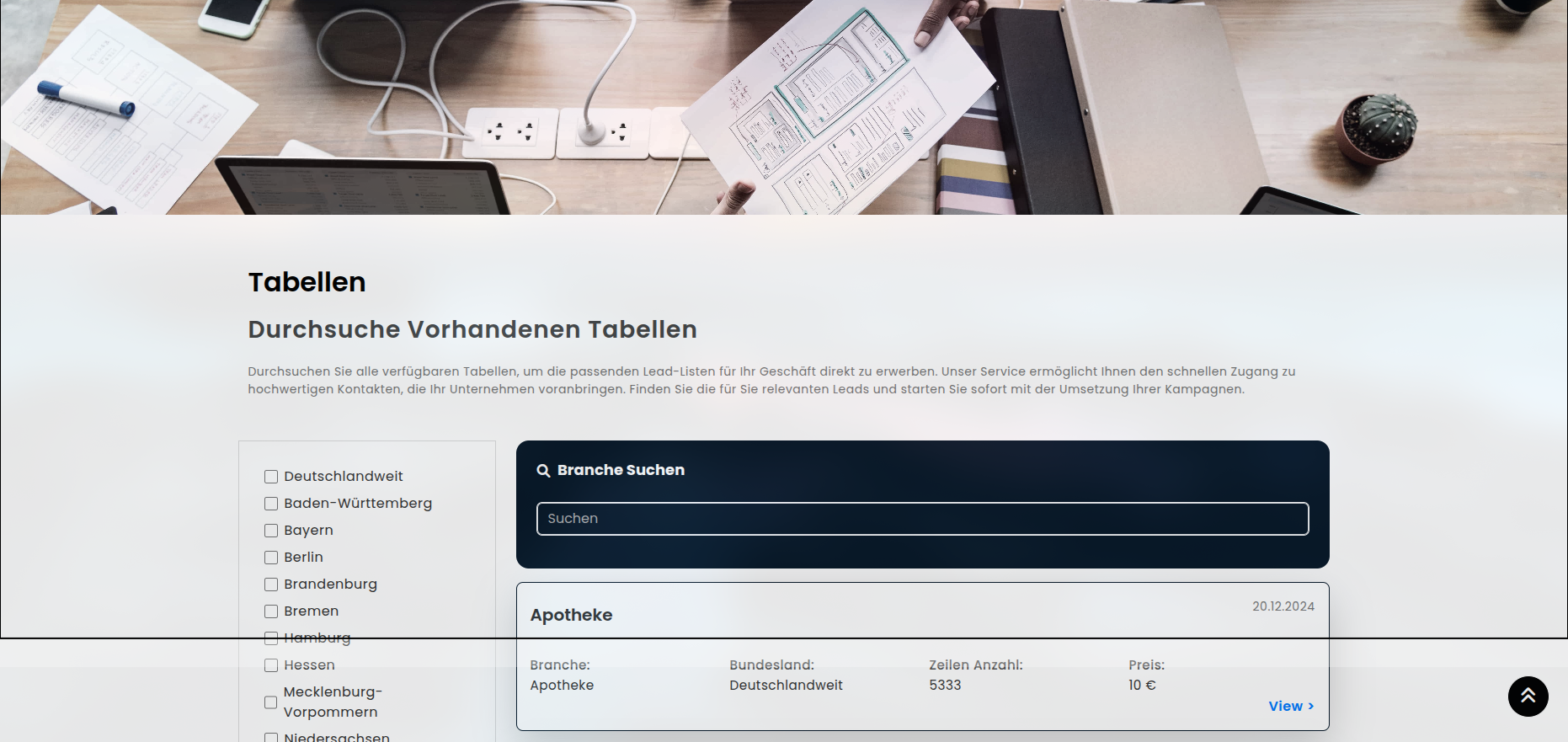
Task: Focus the Suchen search input field
Action: [x=922, y=519]
